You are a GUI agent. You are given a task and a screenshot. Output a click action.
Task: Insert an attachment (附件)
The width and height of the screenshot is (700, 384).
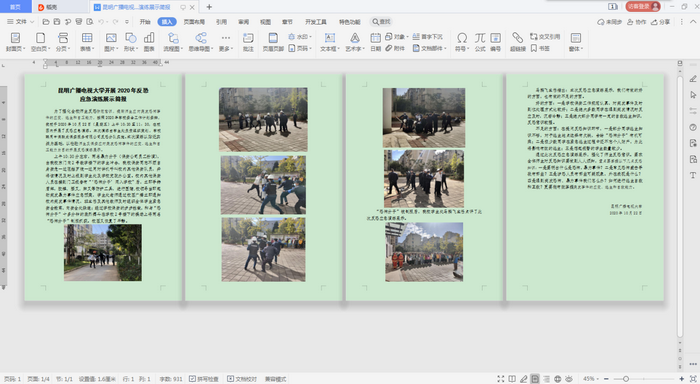tap(395, 48)
